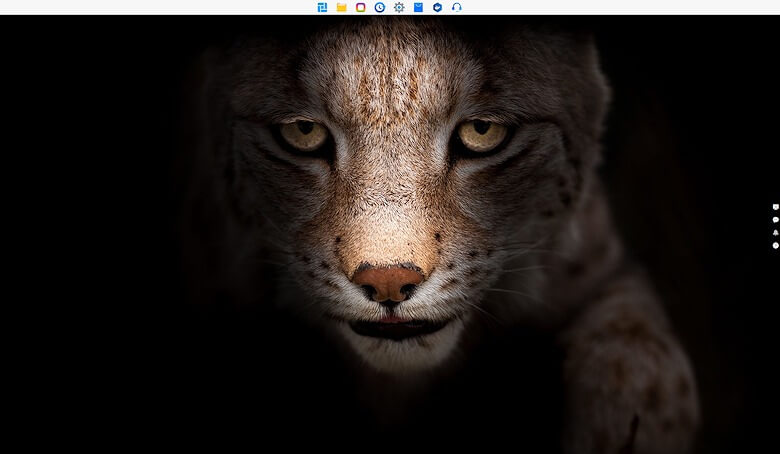Viewport: 780px width, 454px height.
Task: Click the lynx's nose on the wallpaper
Action: [389, 280]
